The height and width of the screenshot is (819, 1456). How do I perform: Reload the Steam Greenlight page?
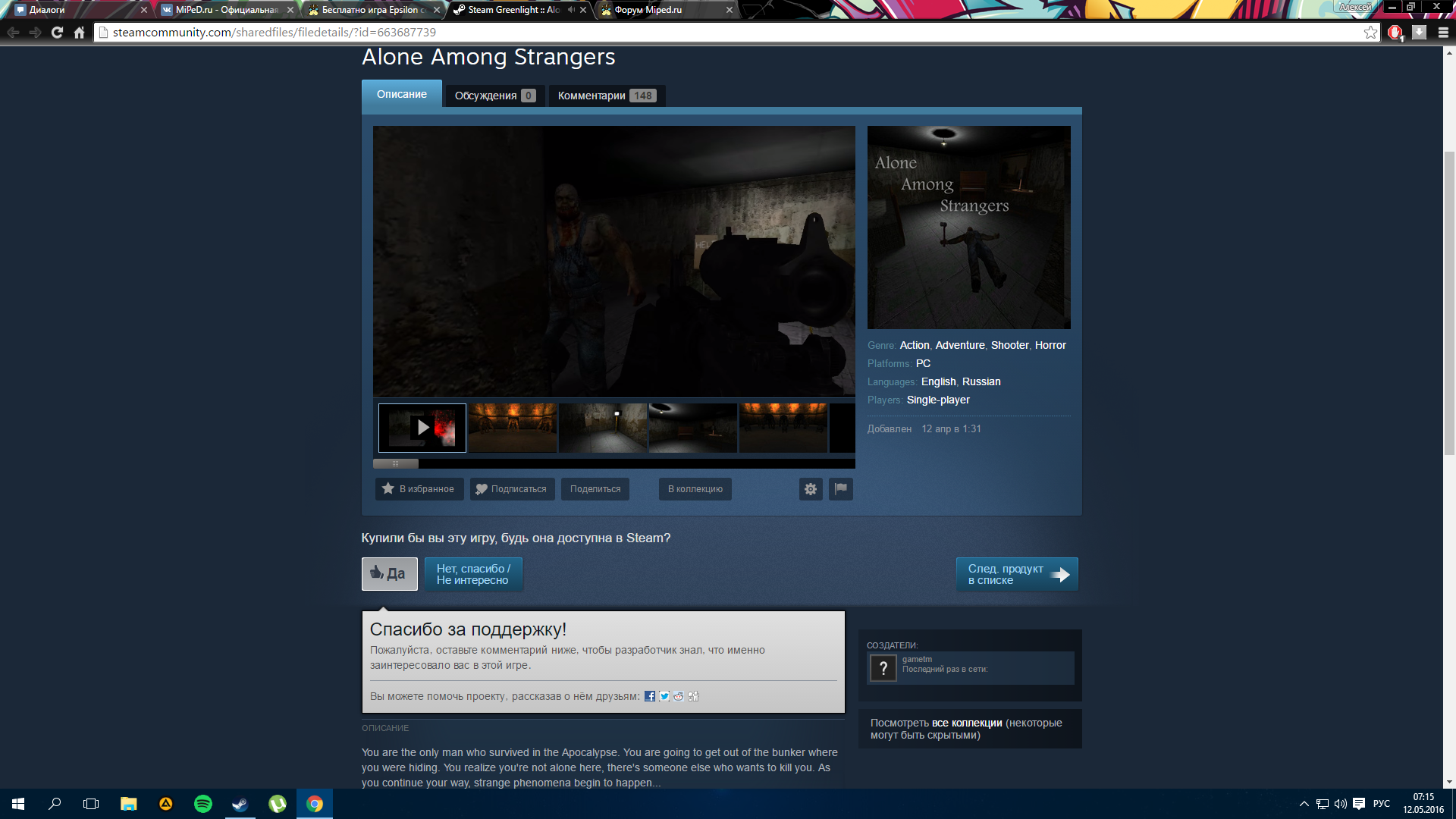57,33
